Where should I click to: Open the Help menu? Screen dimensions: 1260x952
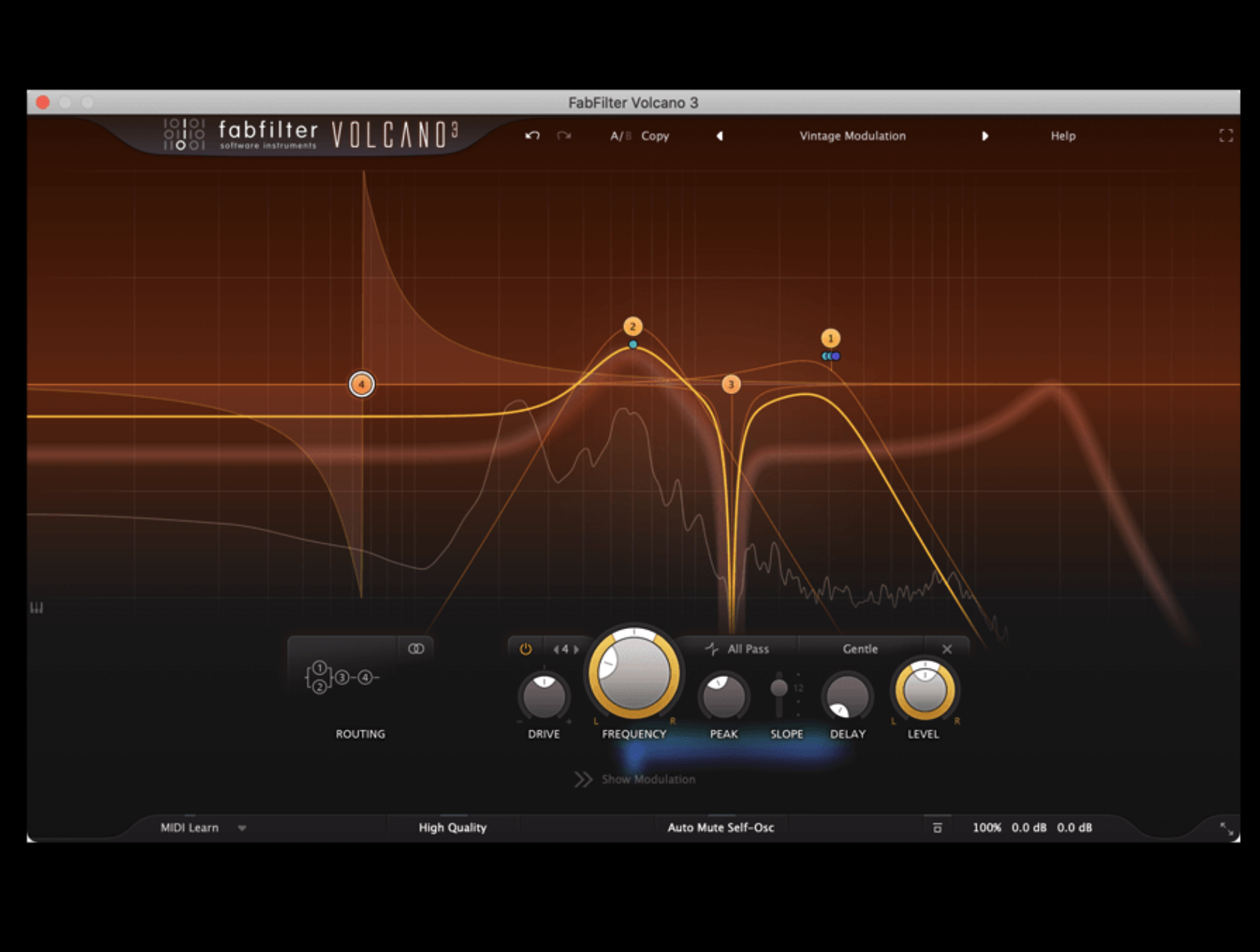click(x=1063, y=136)
